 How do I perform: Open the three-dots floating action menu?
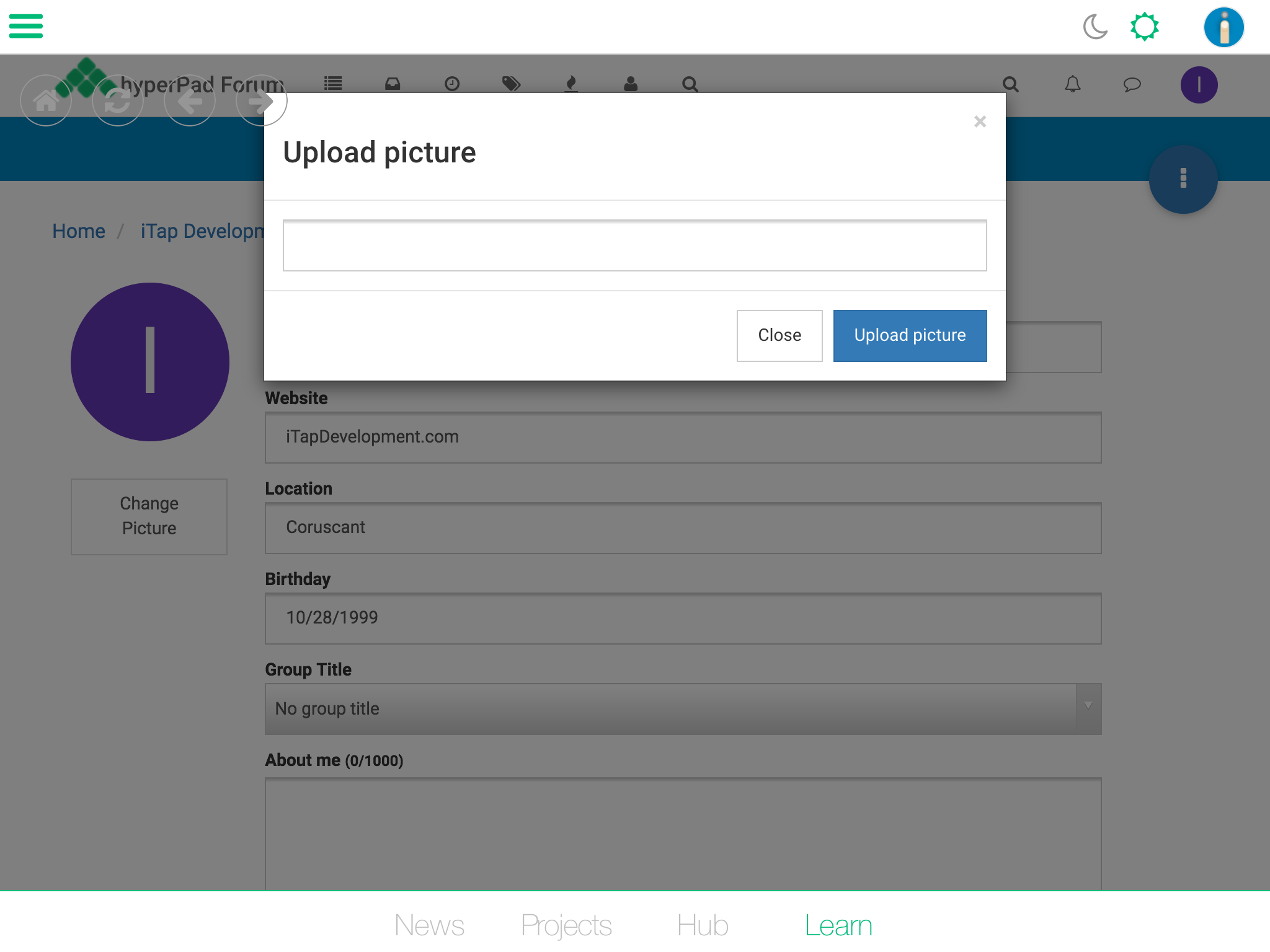click(1183, 178)
